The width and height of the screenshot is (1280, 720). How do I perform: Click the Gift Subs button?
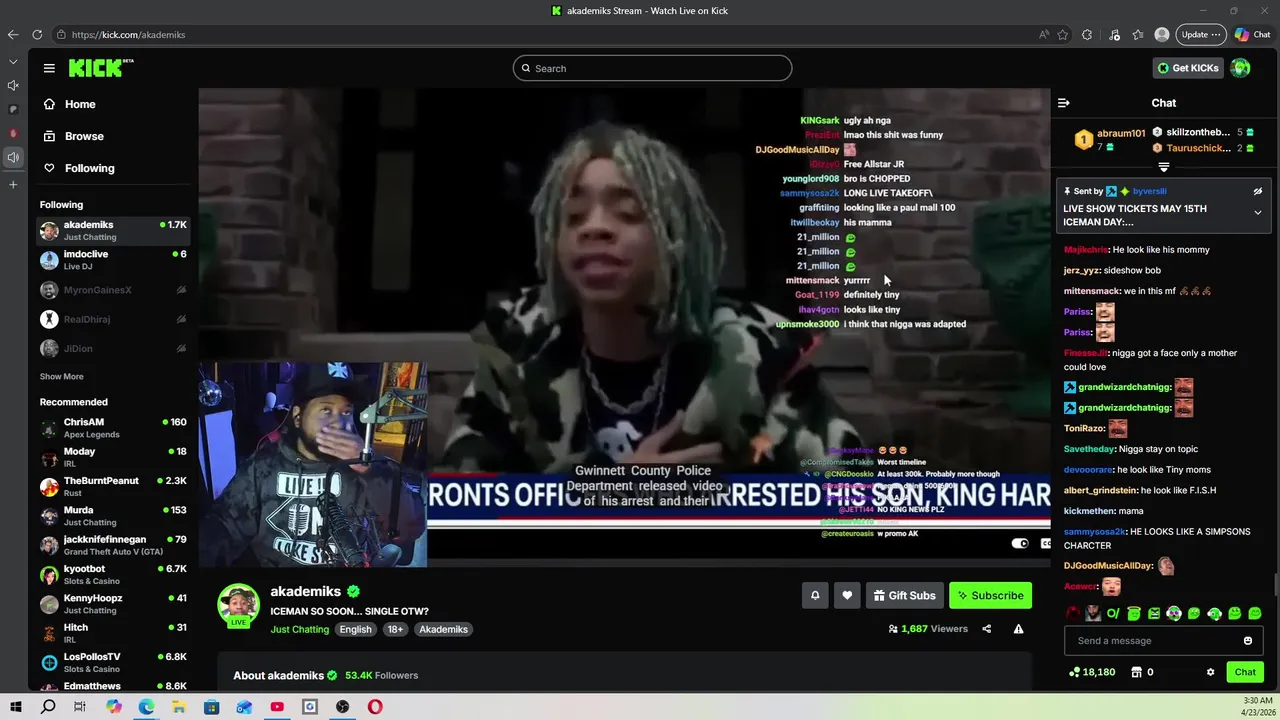tap(904, 595)
